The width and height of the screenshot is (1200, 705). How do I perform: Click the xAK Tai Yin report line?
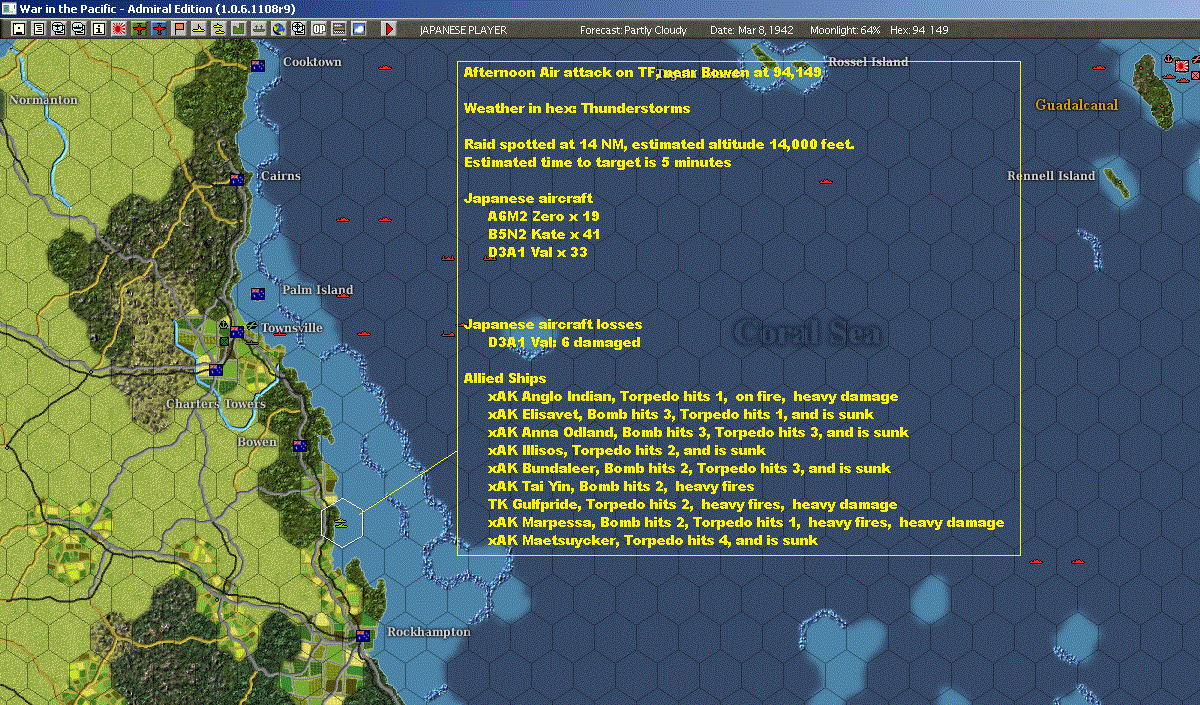click(621, 486)
